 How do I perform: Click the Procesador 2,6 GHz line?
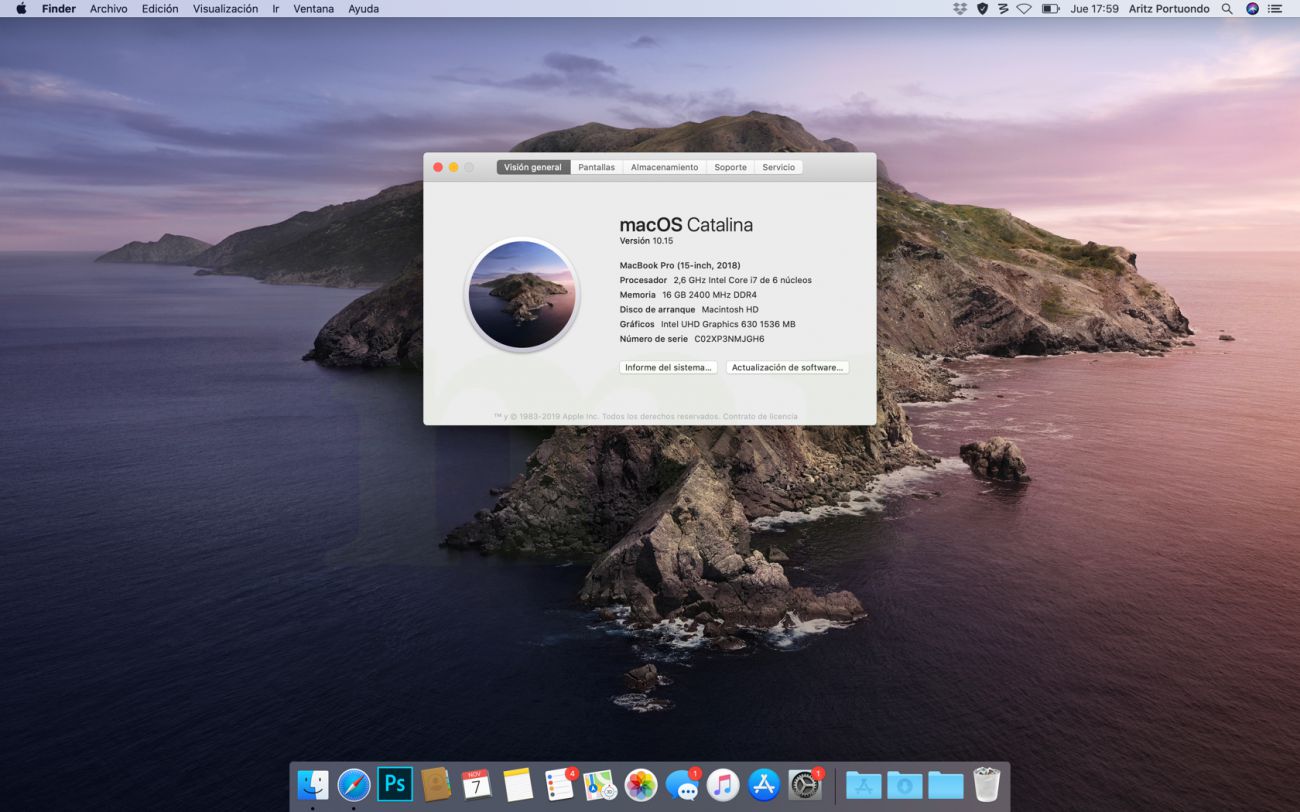point(716,280)
